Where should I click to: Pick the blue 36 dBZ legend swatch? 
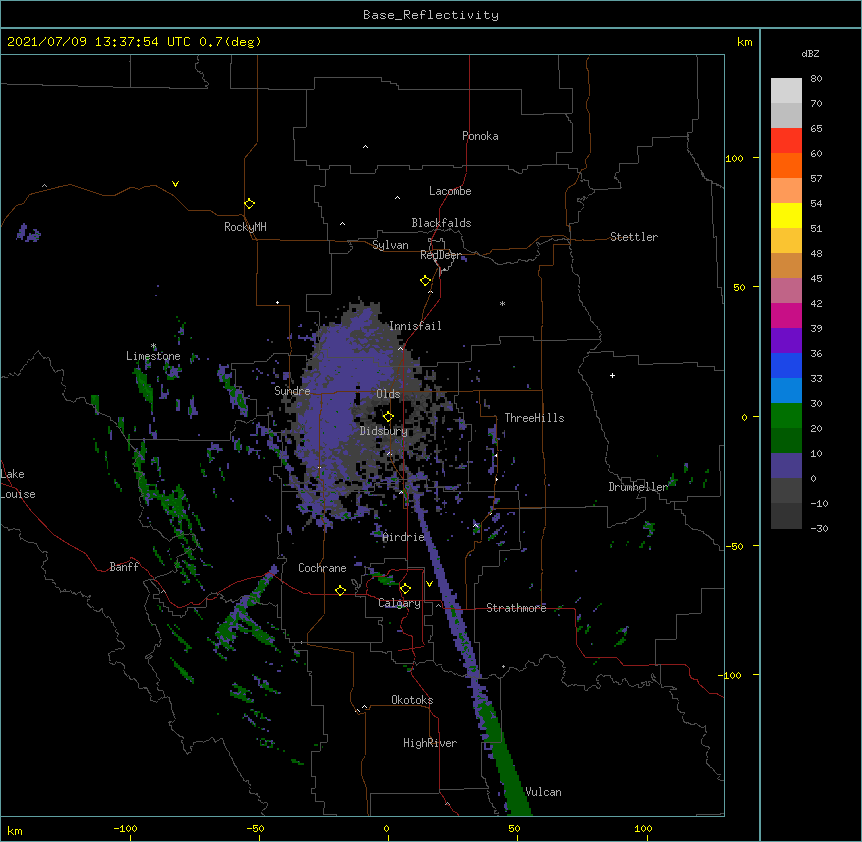(786, 365)
